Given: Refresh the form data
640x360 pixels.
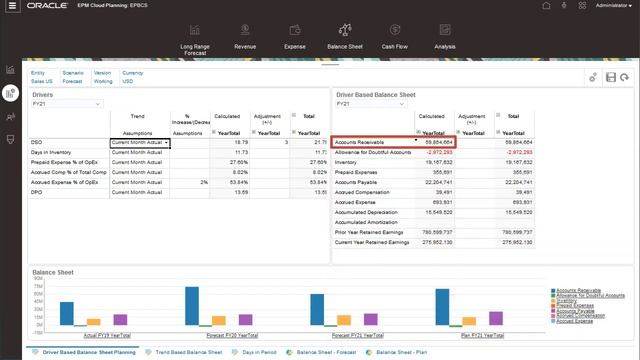Looking at the screenshot, I should 624,77.
